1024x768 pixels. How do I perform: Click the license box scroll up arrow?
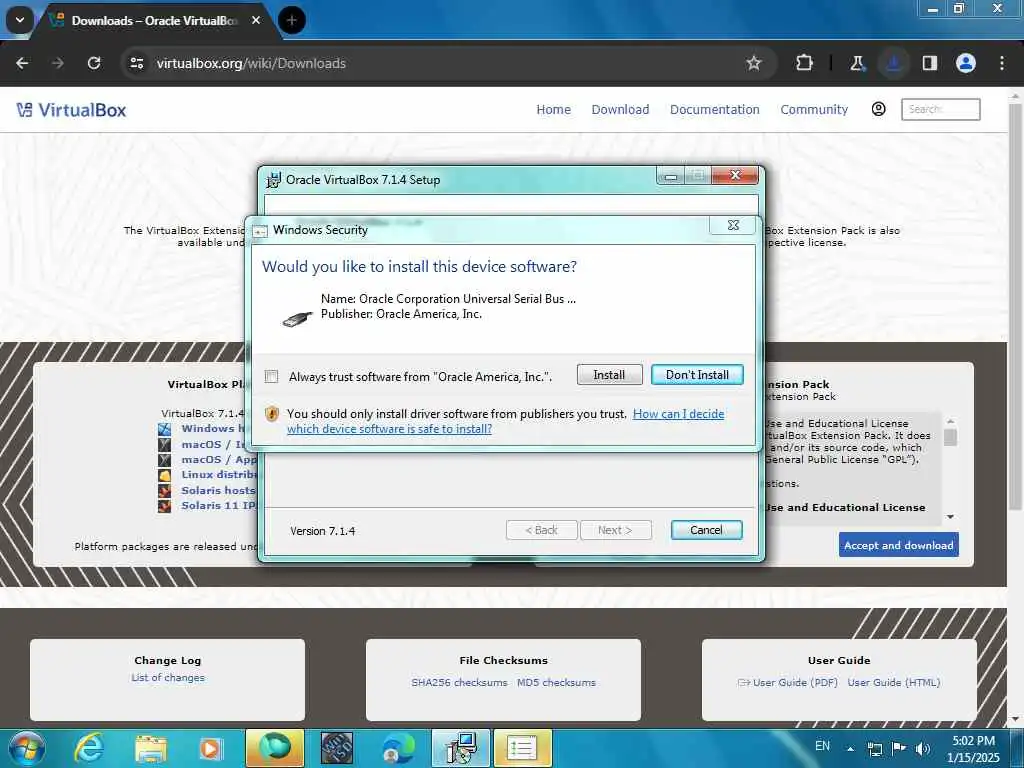(950, 421)
